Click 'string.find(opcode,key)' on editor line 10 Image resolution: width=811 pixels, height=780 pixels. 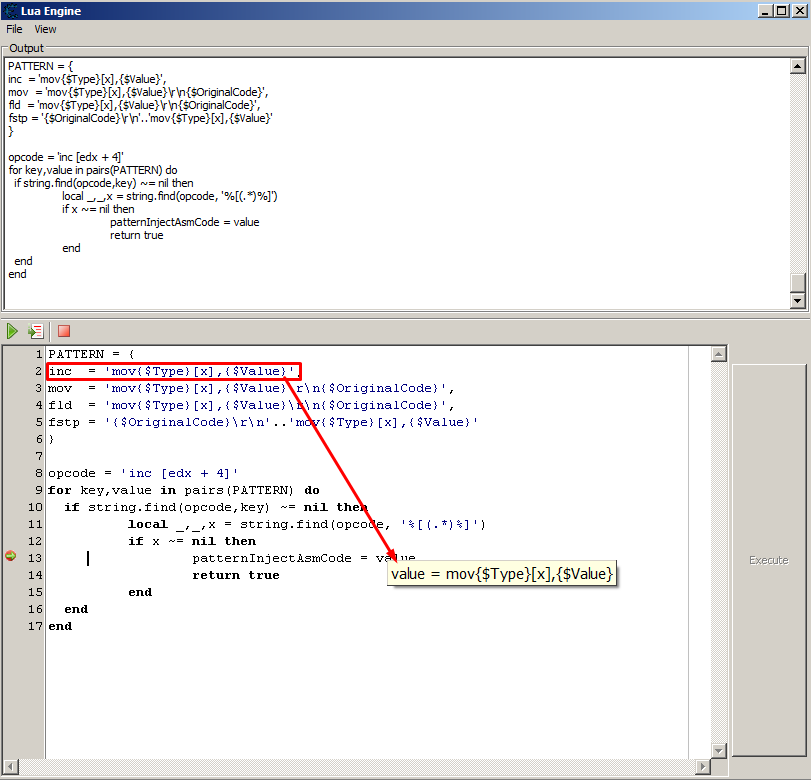click(x=179, y=507)
